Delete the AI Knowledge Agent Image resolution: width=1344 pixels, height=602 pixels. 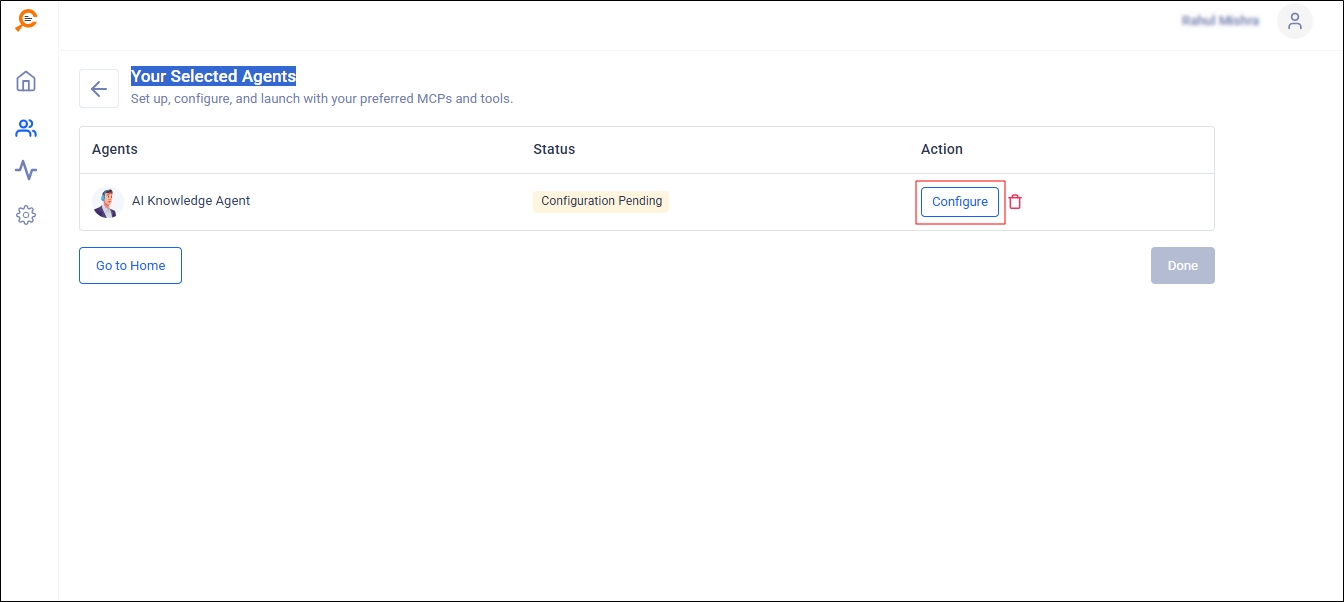(1015, 202)
